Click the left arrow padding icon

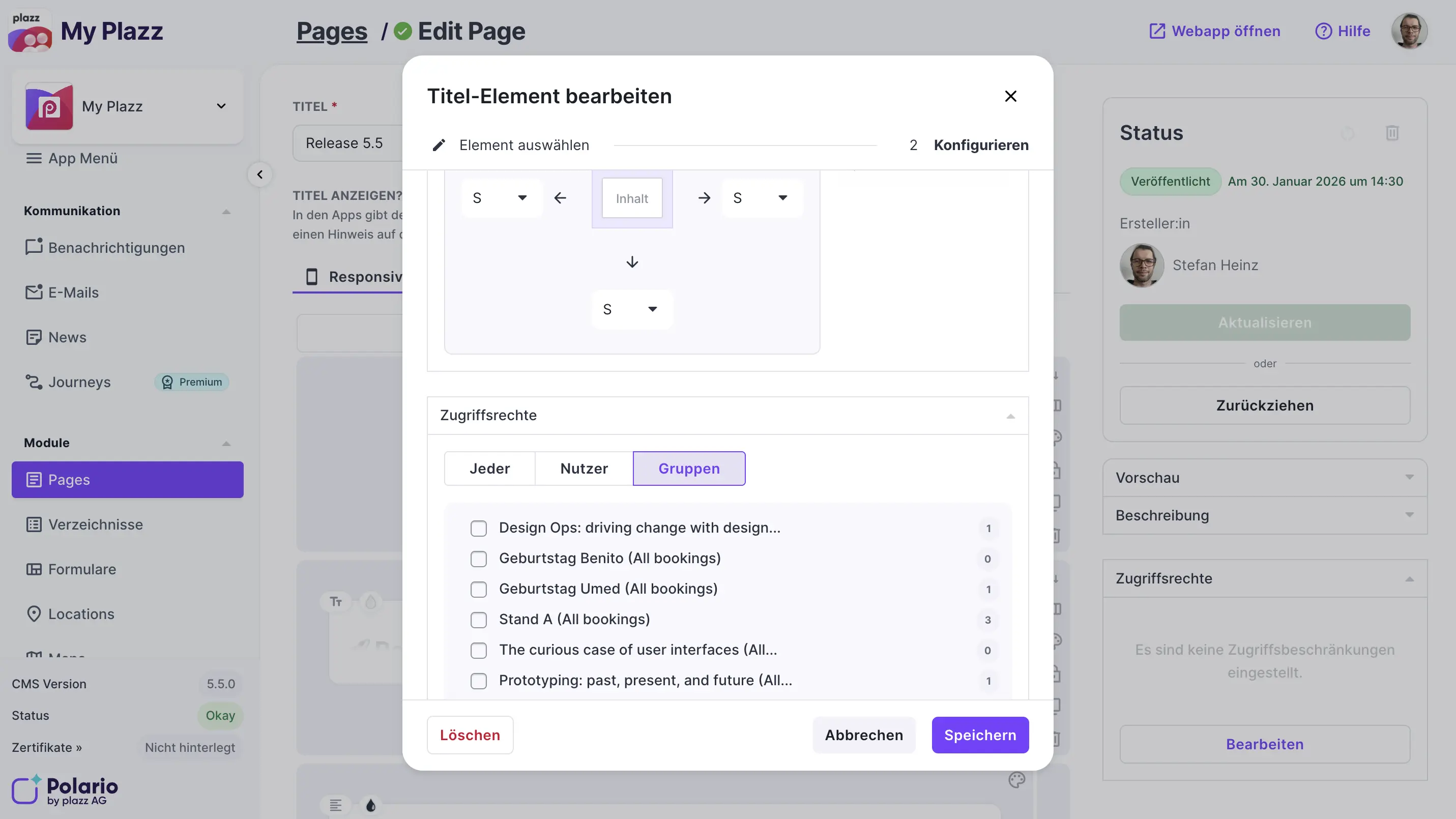click(560, 198)
